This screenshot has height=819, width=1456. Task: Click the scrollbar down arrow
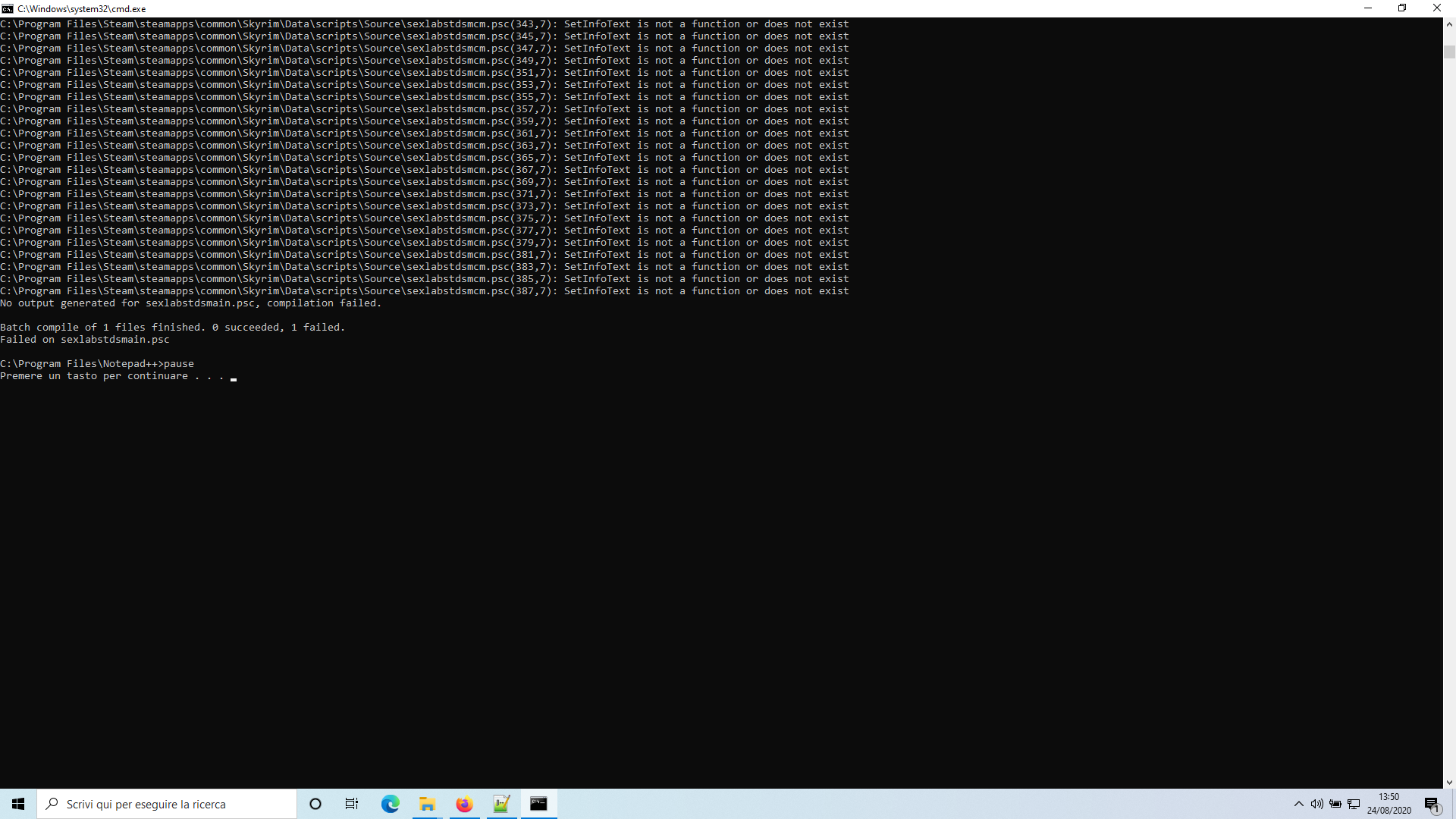pos(1449,782)
